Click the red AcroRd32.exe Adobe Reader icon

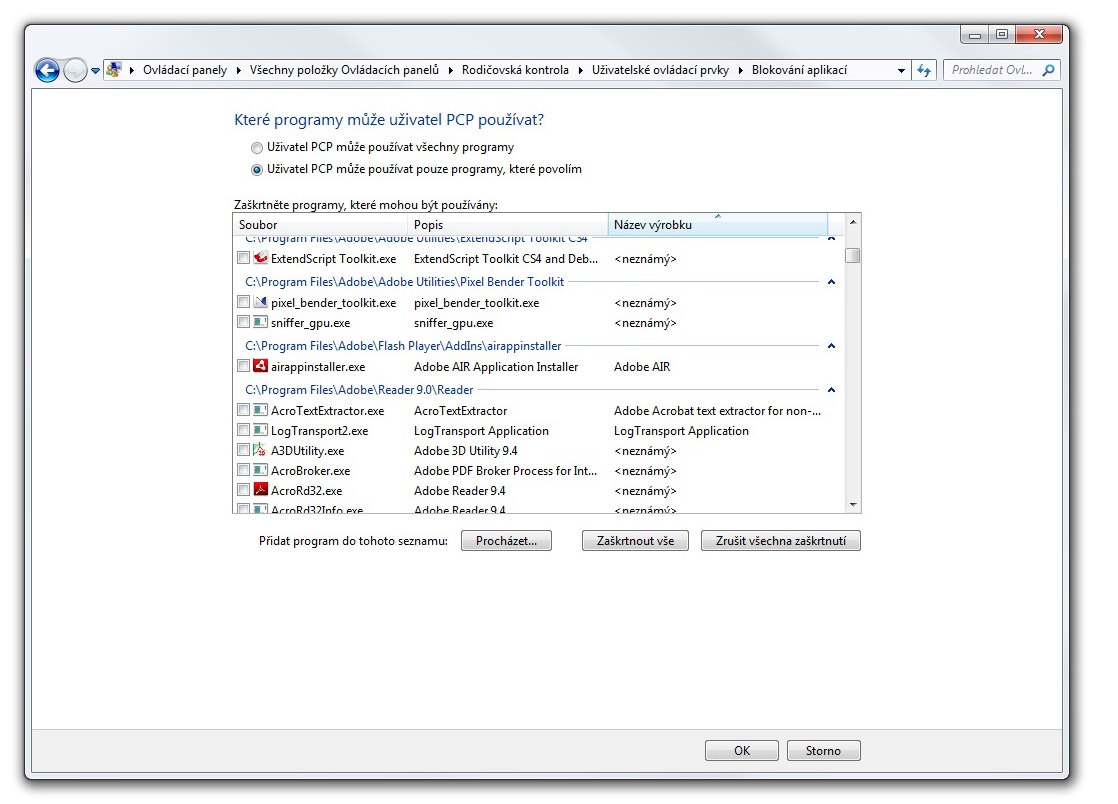tap(260, 490)
